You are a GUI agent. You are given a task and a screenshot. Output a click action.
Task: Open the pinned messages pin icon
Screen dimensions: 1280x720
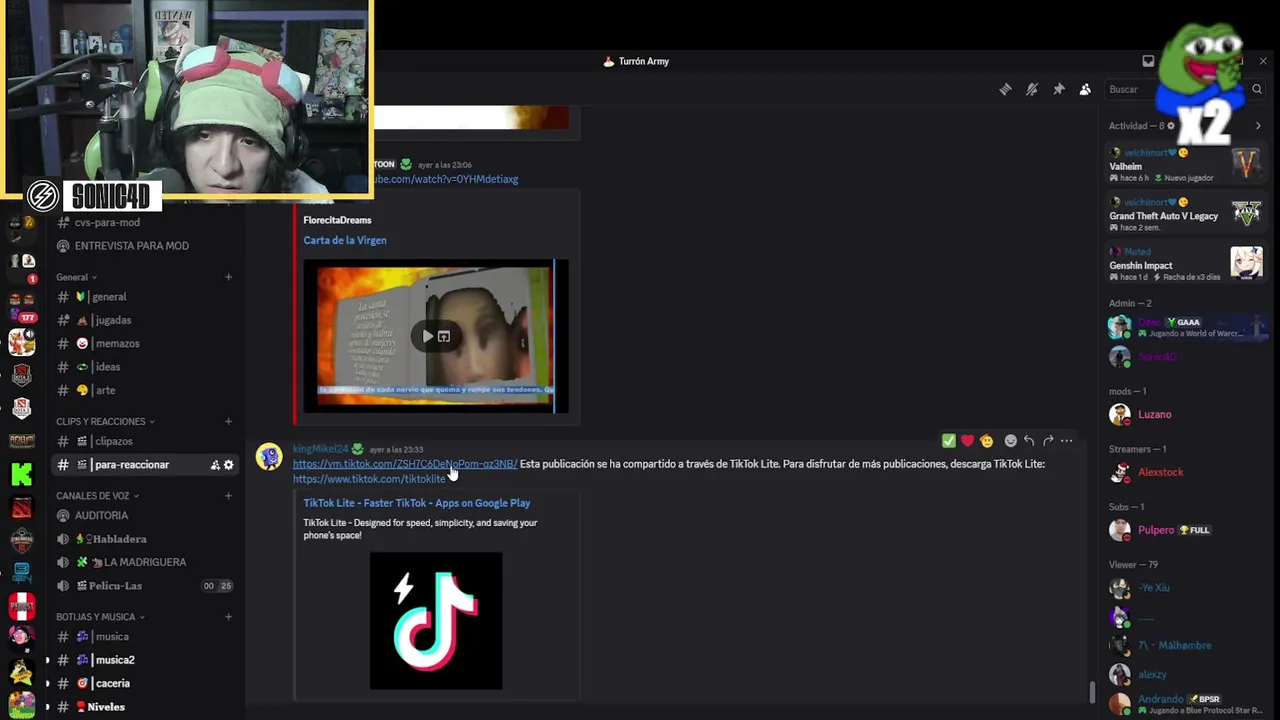1059,89
